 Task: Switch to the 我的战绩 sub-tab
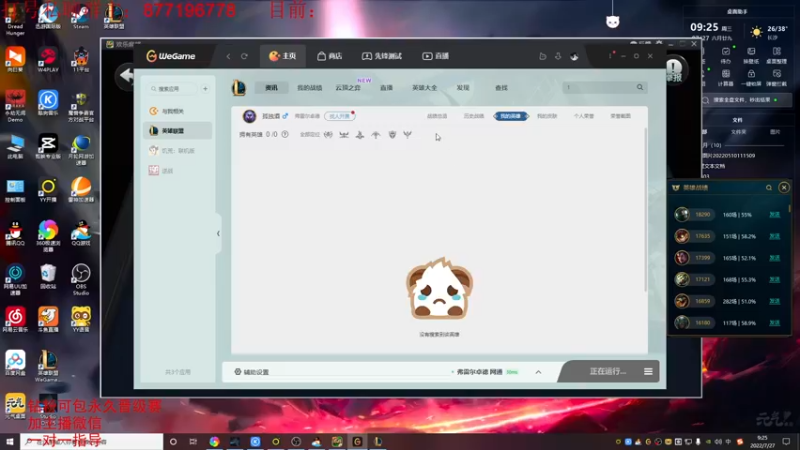click(x=309, y=88)
